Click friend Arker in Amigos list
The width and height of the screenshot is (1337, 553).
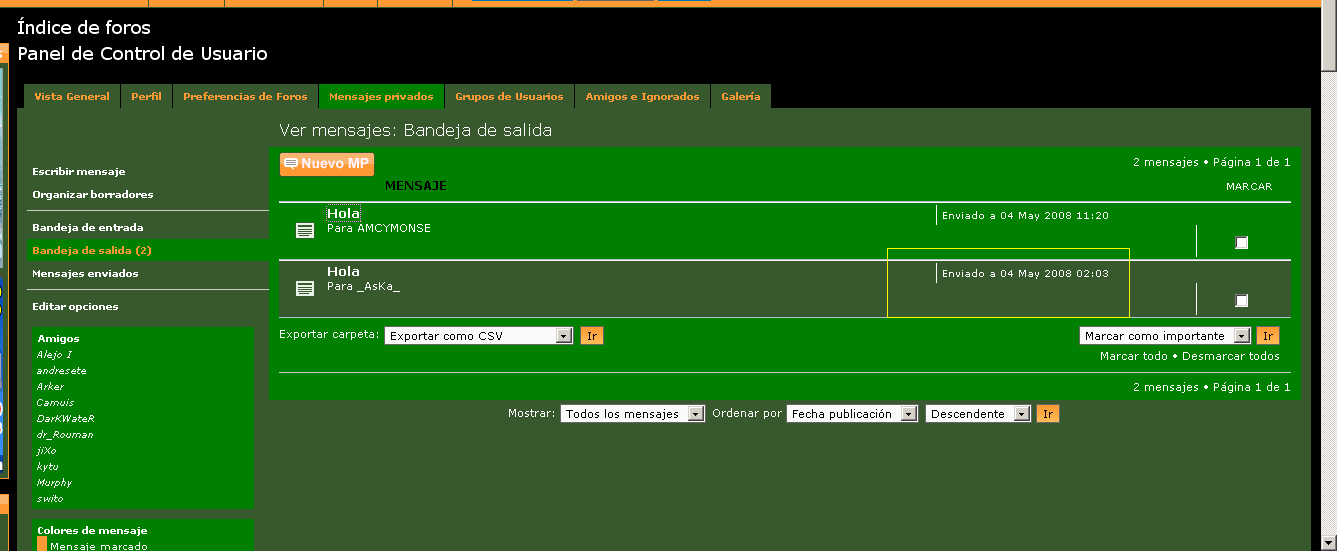pyautogui.click(x=50, y=387)
